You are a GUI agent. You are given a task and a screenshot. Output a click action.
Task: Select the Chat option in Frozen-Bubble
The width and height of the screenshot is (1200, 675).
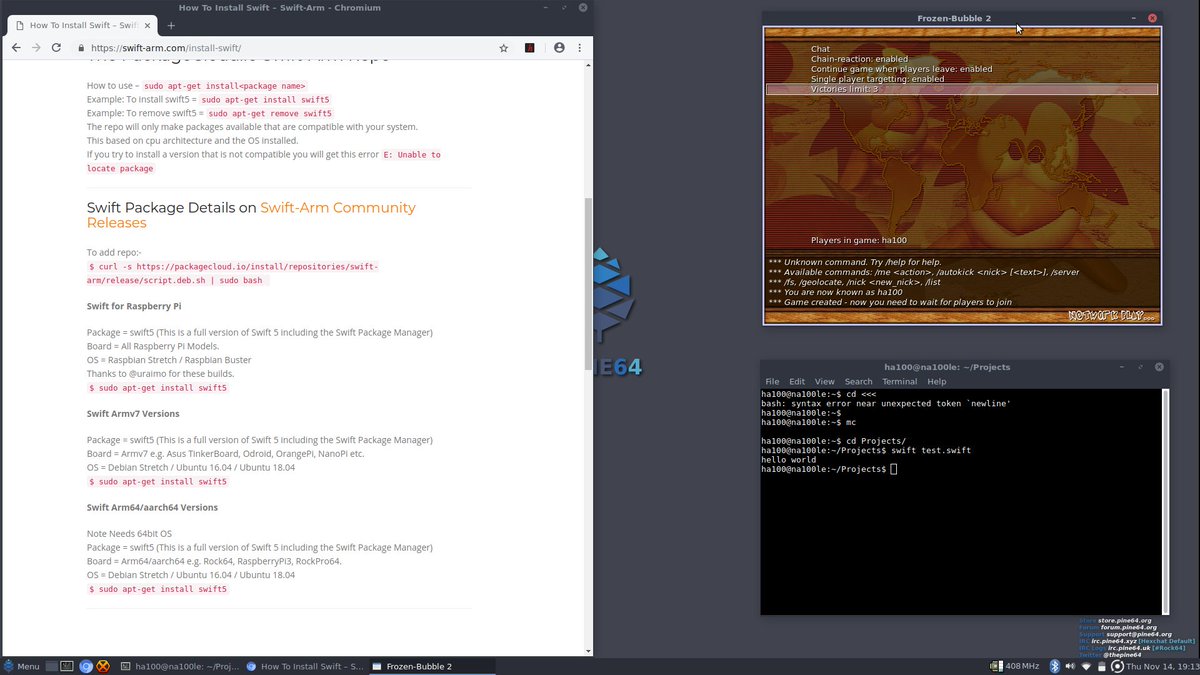point(820,49)
